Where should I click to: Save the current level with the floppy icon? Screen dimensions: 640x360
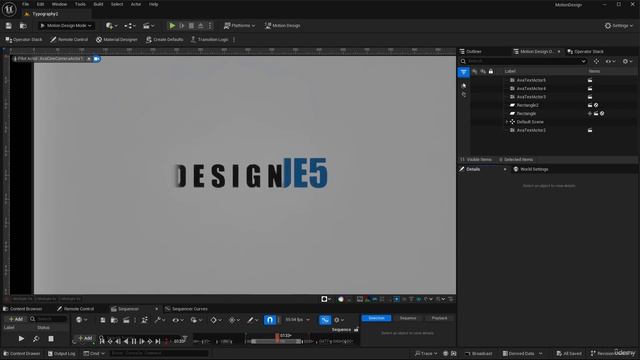[9, 26]
